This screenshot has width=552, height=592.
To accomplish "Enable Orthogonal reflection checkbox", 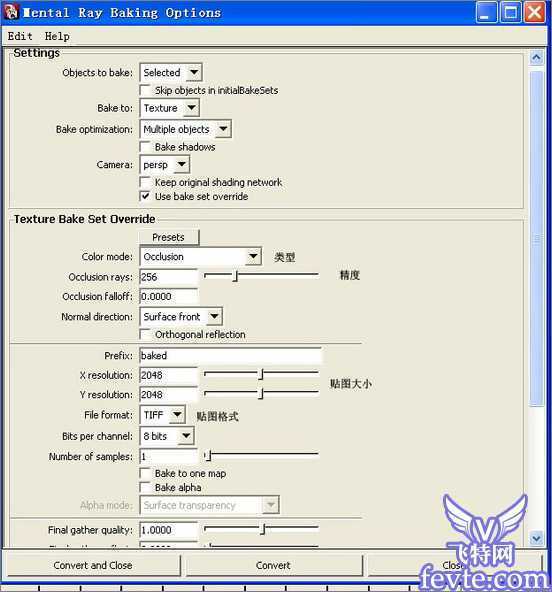I will click(x=145, y=334).
